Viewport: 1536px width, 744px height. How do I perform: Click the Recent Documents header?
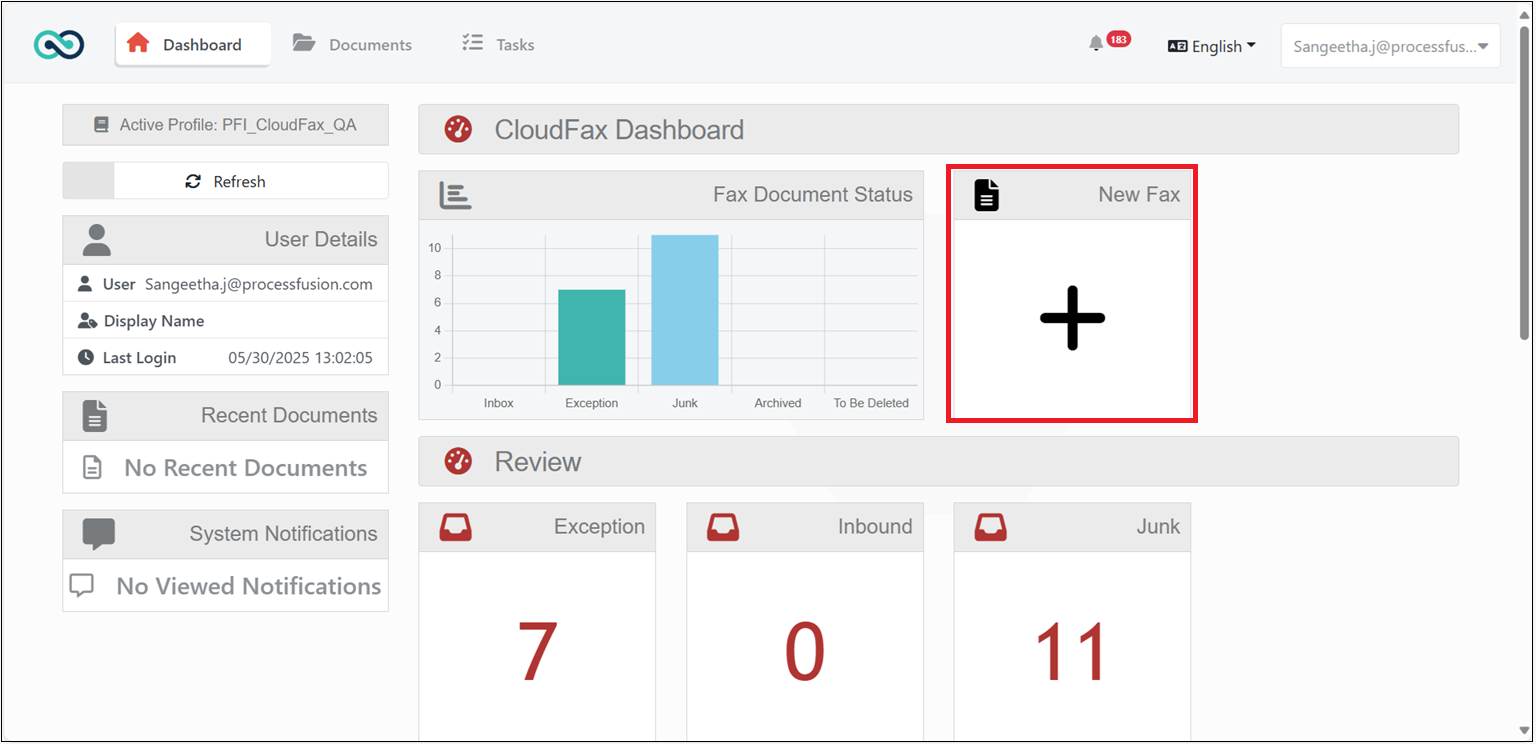click(225, 416)
